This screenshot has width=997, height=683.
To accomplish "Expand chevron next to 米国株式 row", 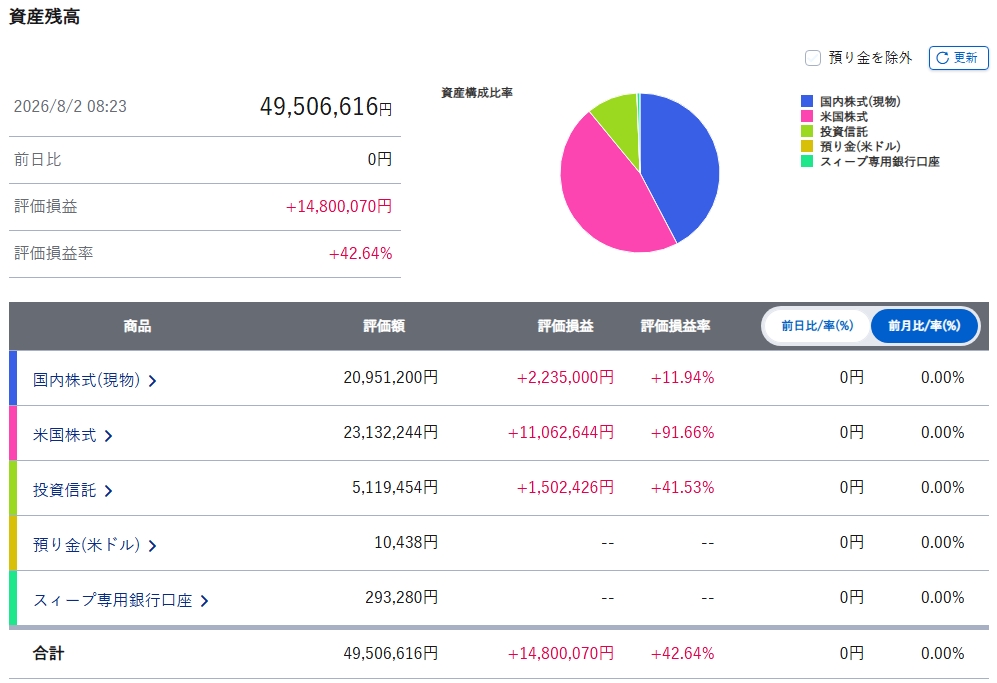I will pyautogui.click(x=108, y=436).
